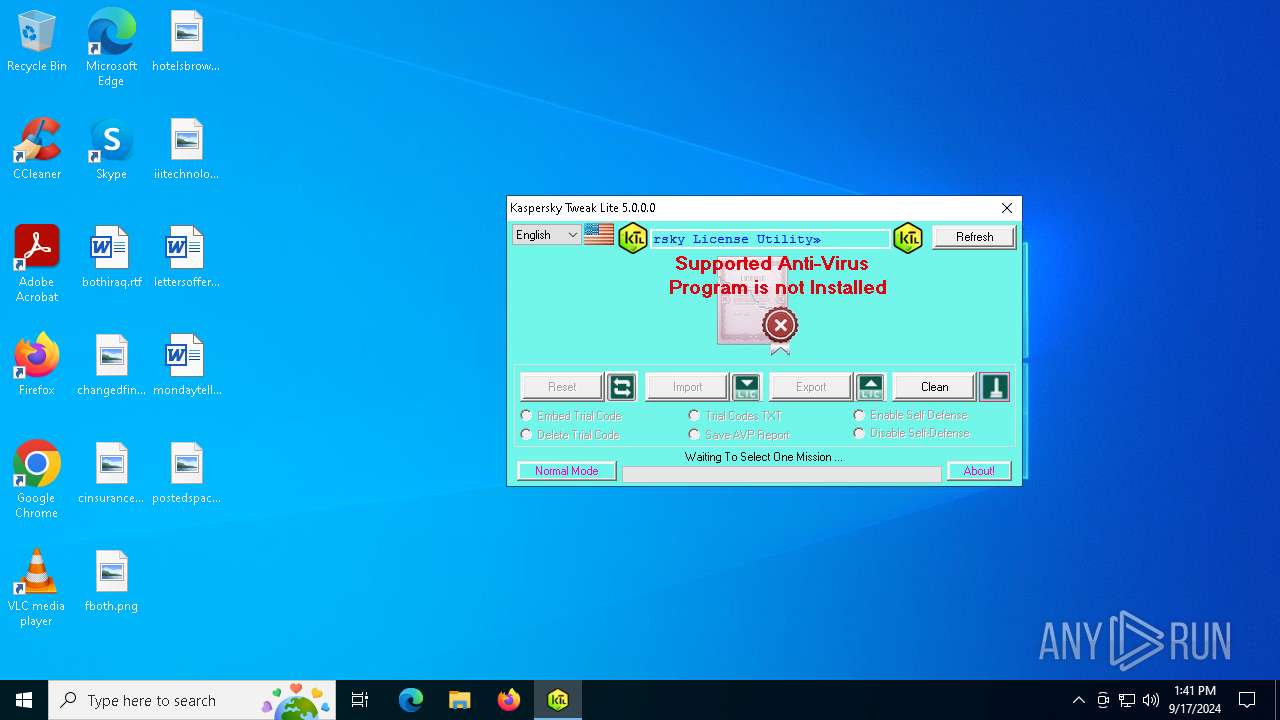Select the bothiraq.rtf document on the desktop
Viewport: 1280px width, 720px height.
click(111, 258)
